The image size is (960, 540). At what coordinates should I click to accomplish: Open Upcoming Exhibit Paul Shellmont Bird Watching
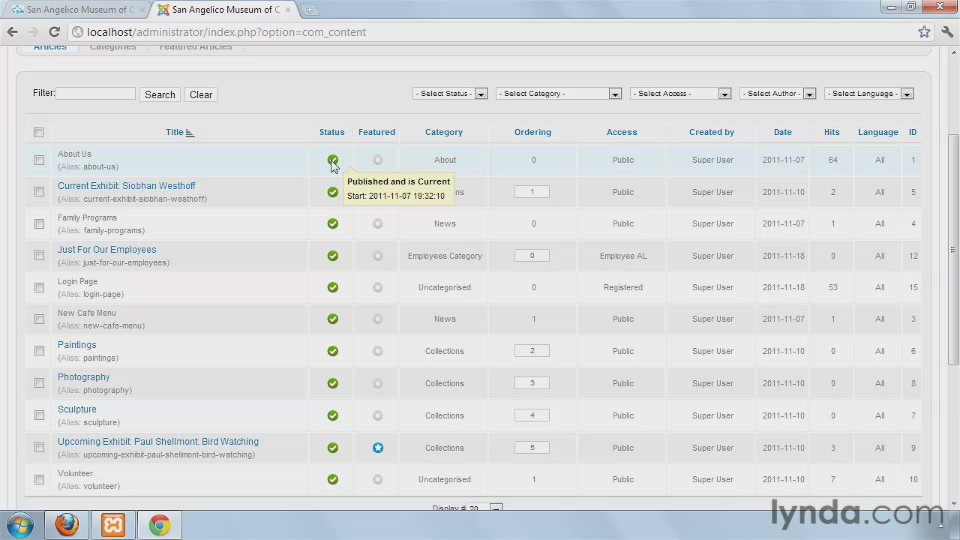pyautogui.click(x=158, y=441)
